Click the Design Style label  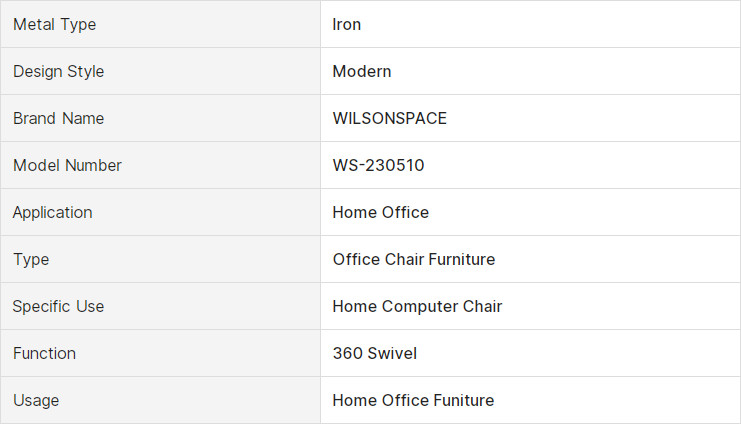pos(59,71)
